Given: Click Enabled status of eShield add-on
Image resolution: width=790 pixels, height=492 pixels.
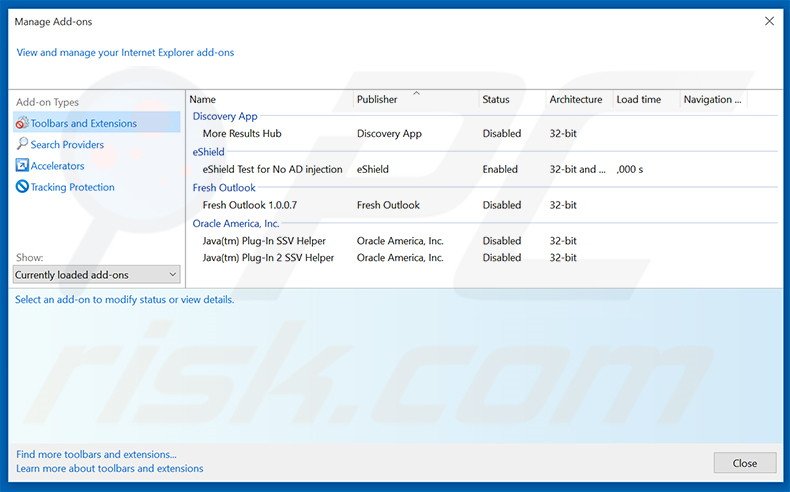Looking at the screenshot, I should pos(500,169).
